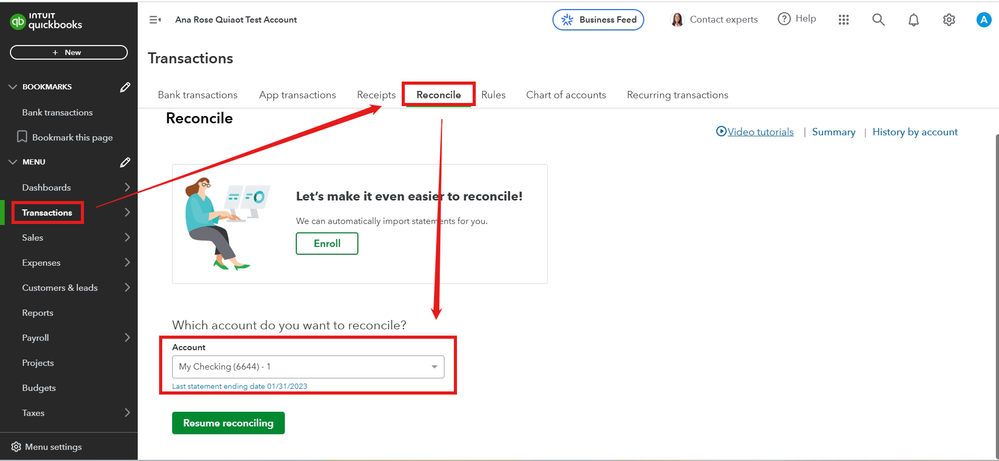This screenshot has width=999, height=461.
Task: Expand the Expenses submenu arrow
Action: point(127,262)
